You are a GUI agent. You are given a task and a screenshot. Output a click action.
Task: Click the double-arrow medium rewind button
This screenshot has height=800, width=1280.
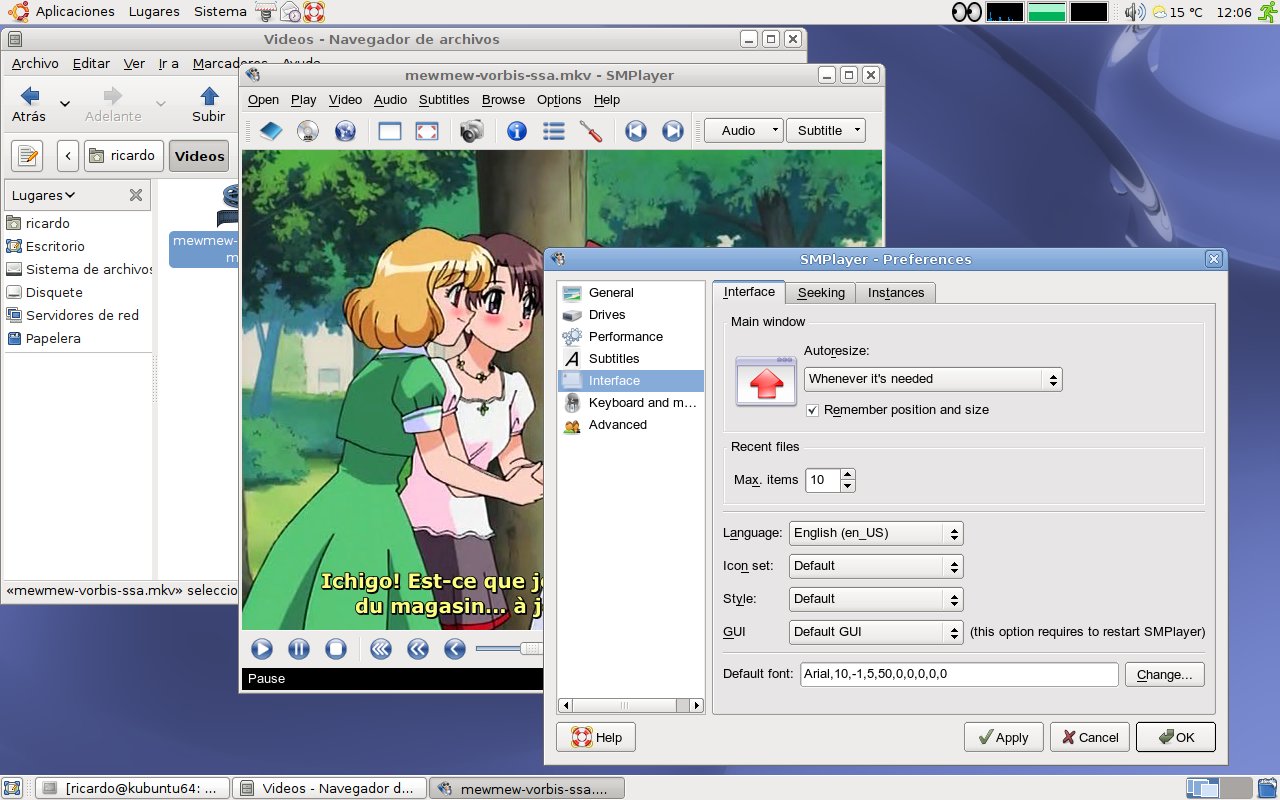coord(418,649)
